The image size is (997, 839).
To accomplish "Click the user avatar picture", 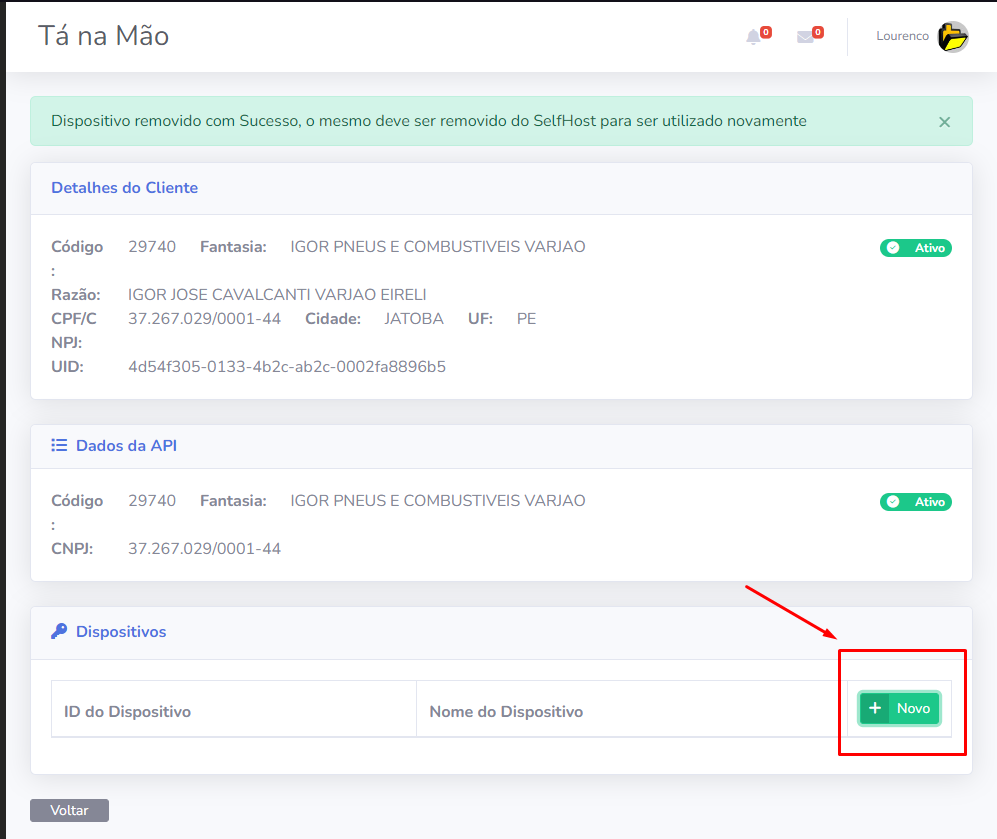I will click(x=952, y=37).
